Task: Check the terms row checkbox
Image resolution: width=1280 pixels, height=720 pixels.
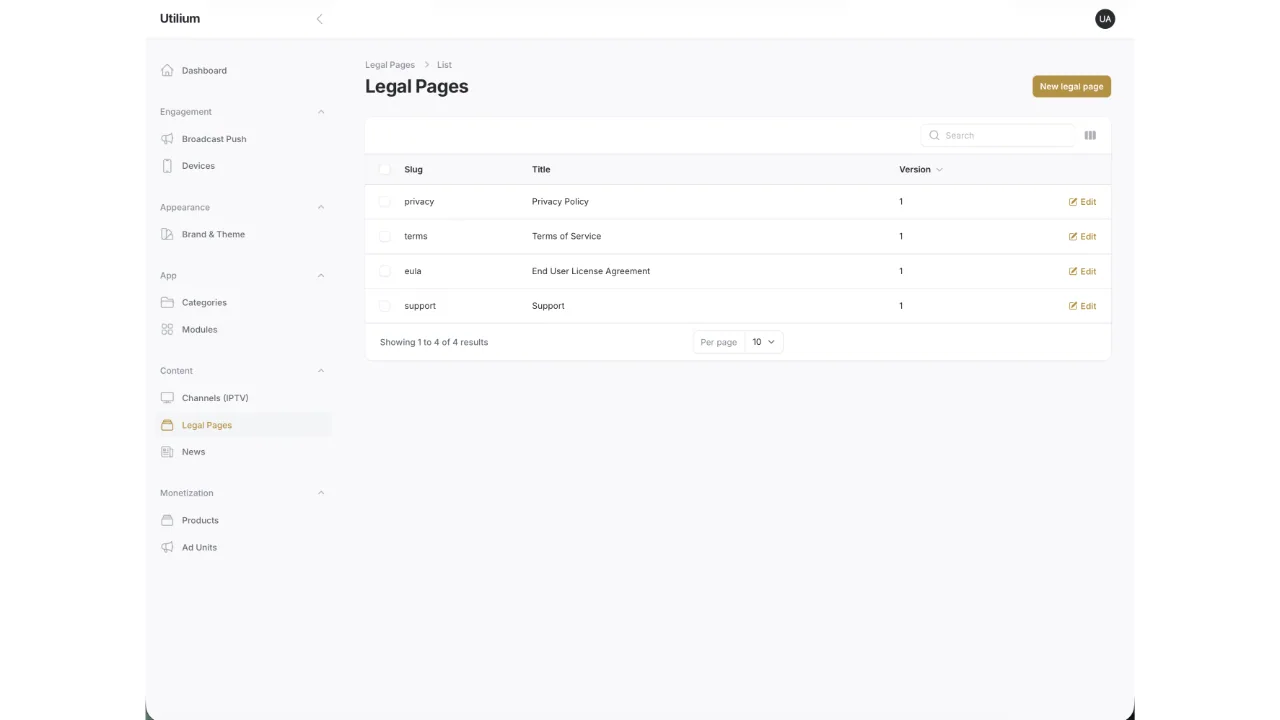Action: pos(385,237)
